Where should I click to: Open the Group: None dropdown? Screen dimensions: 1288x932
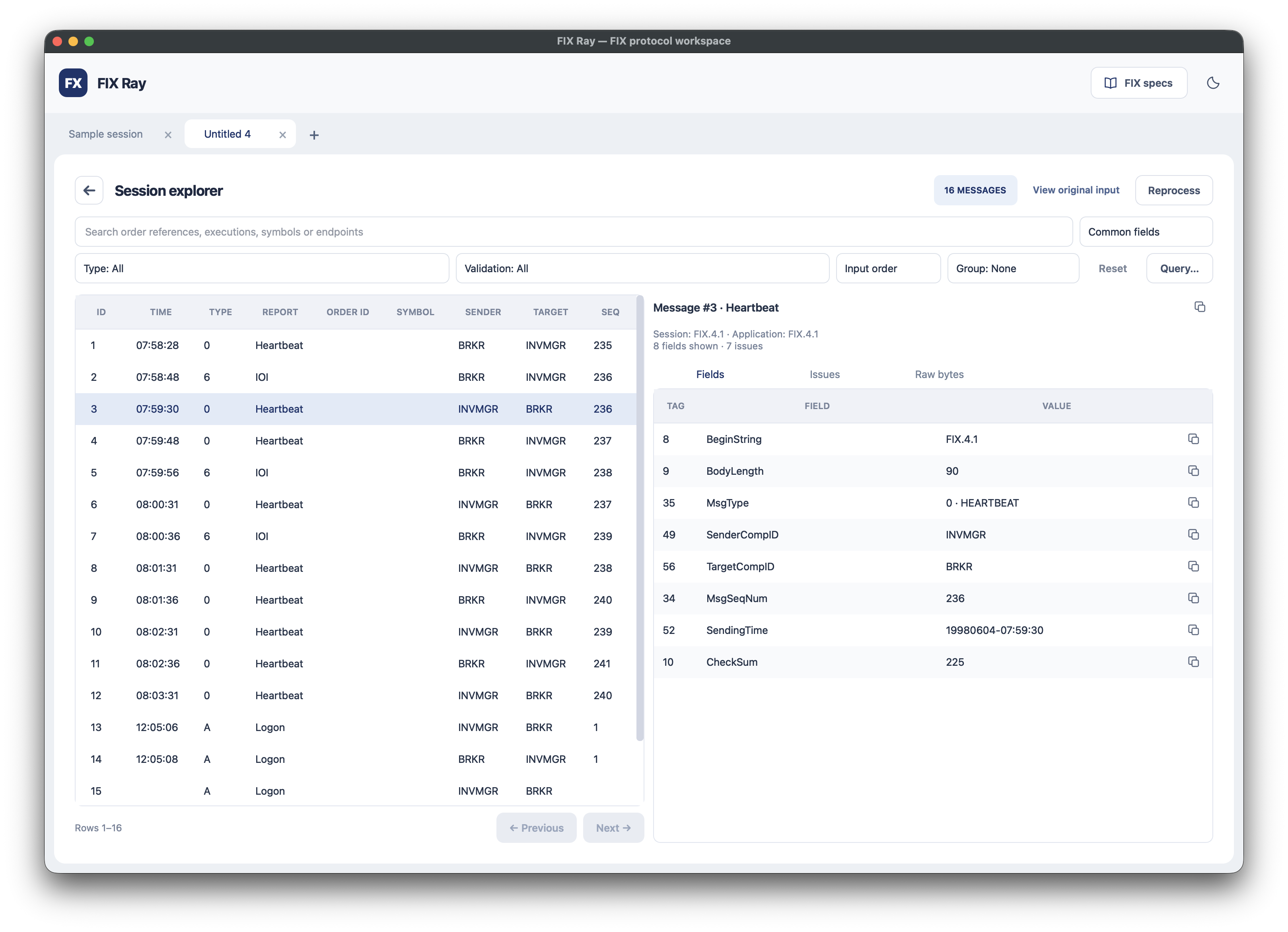click(x=1013, y=268)
